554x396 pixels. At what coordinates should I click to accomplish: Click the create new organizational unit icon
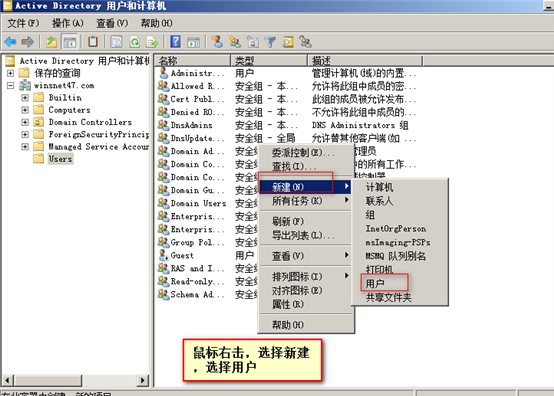click(x=253, y=42)
